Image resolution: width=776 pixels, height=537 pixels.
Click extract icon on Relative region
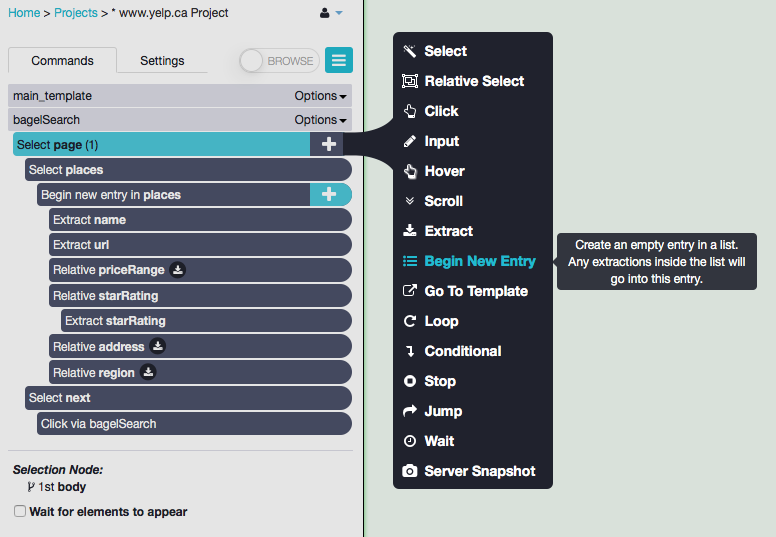pyautogui.click(x=148, y=372)
